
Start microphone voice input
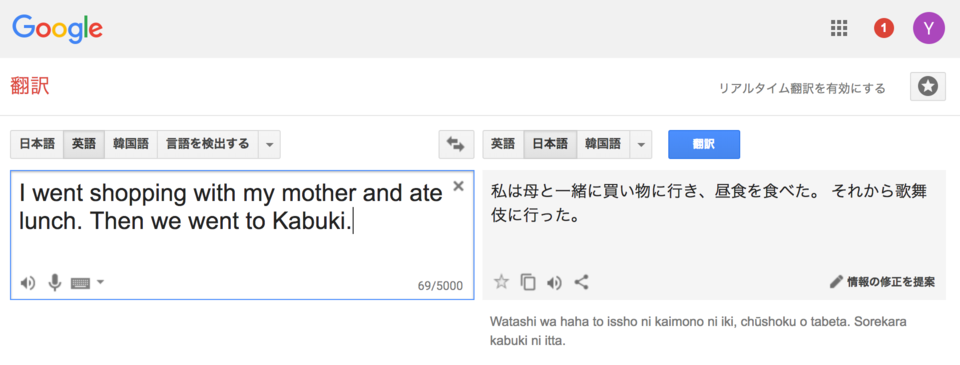55,282
